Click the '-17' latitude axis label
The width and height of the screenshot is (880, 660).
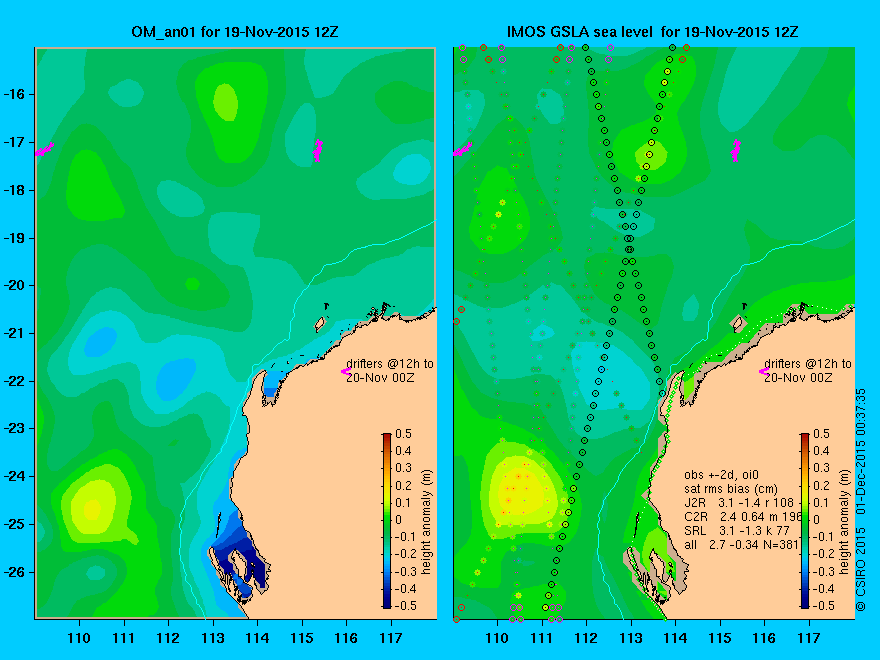point(14,142)
